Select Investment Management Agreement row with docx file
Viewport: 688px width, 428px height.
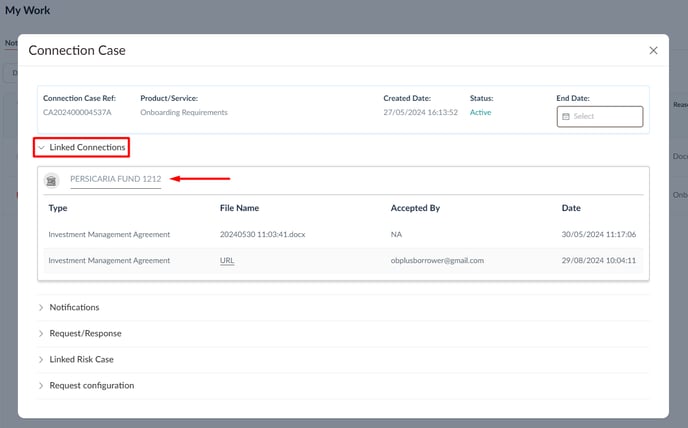click(343, 234)
